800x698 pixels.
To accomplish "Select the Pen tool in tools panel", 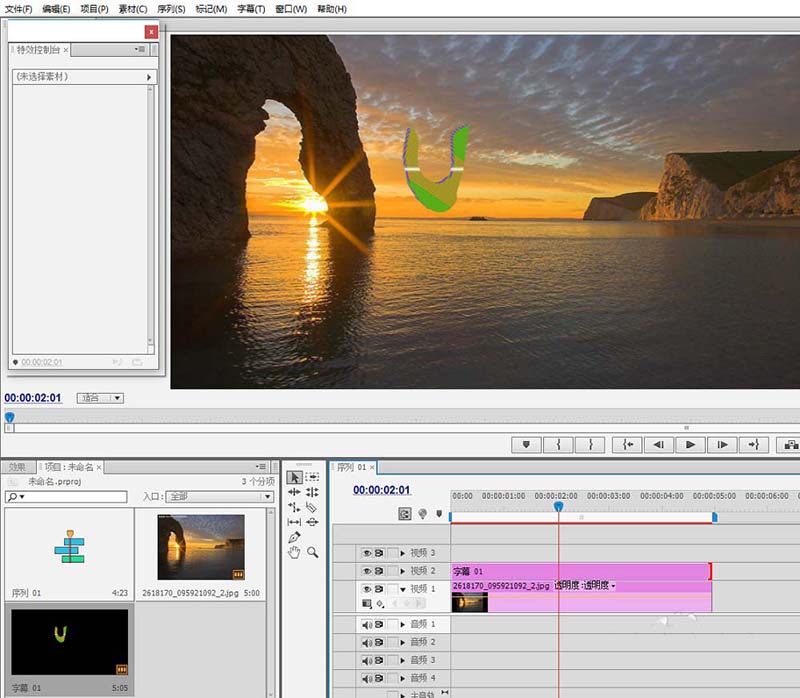I will 295,537.
